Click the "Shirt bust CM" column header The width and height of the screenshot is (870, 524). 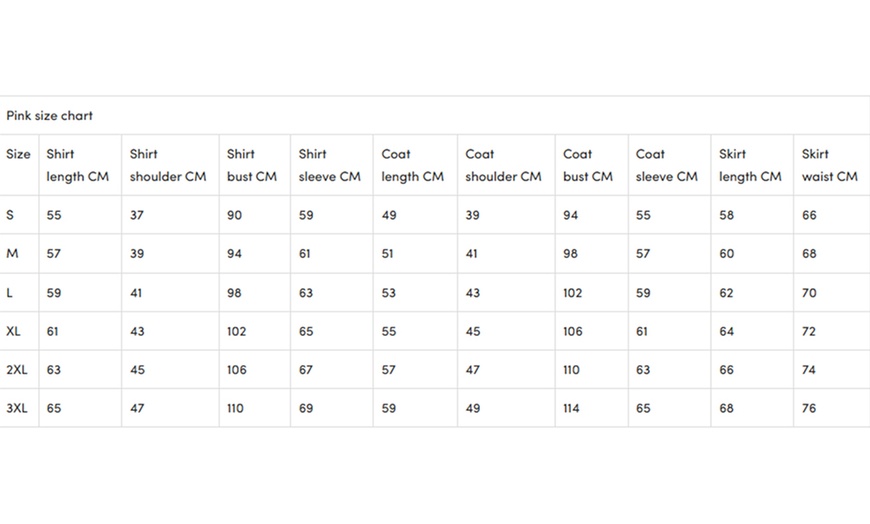point(252,165)
